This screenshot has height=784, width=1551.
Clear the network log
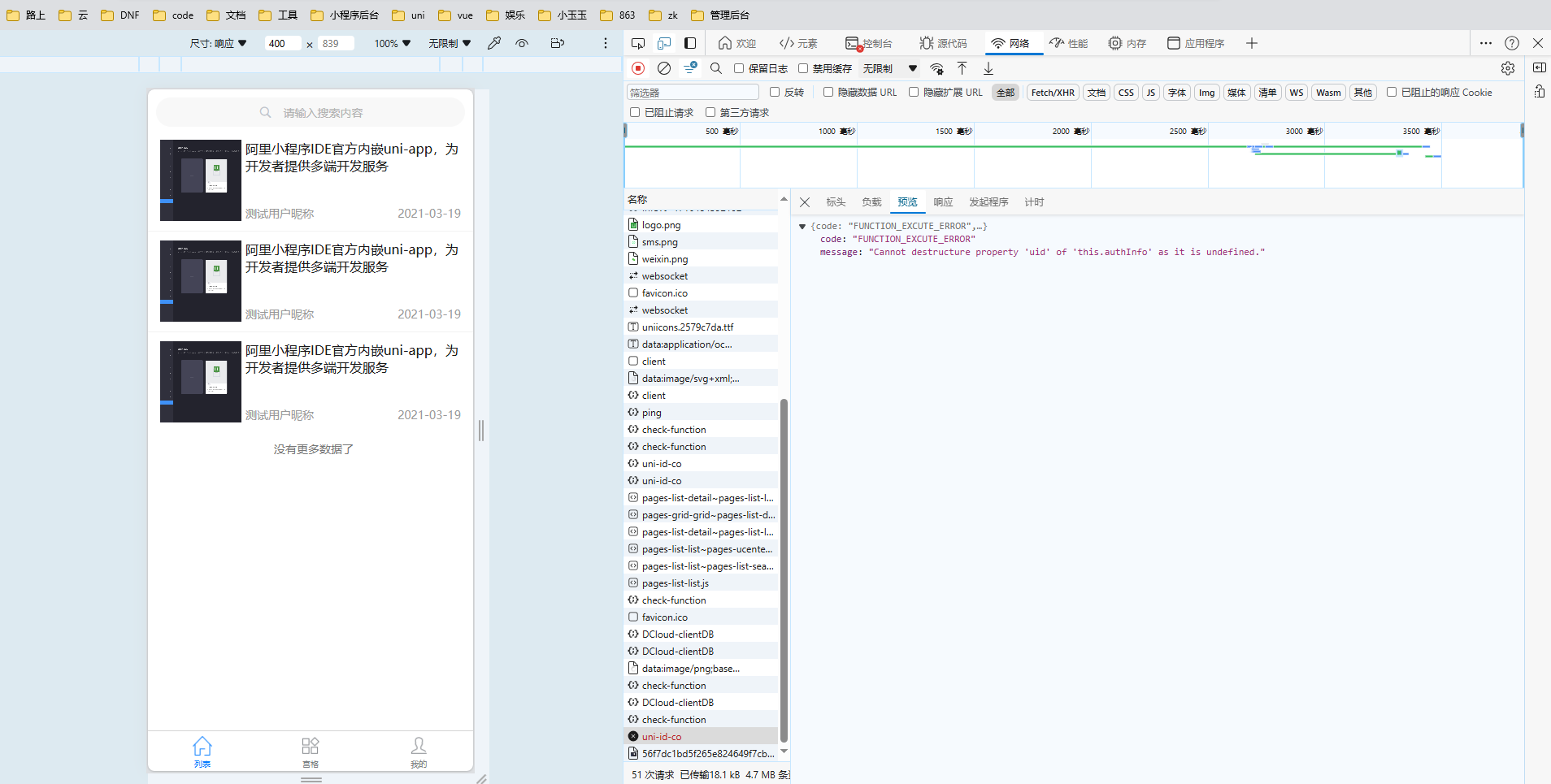664,68
